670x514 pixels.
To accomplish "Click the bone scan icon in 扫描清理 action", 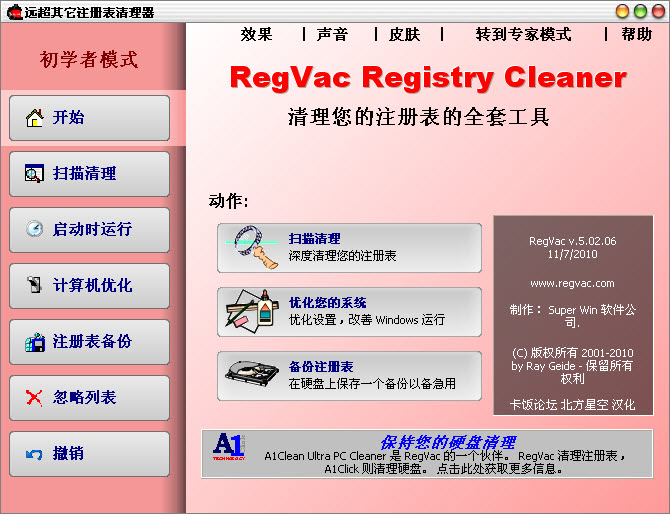I will (253, 247).
